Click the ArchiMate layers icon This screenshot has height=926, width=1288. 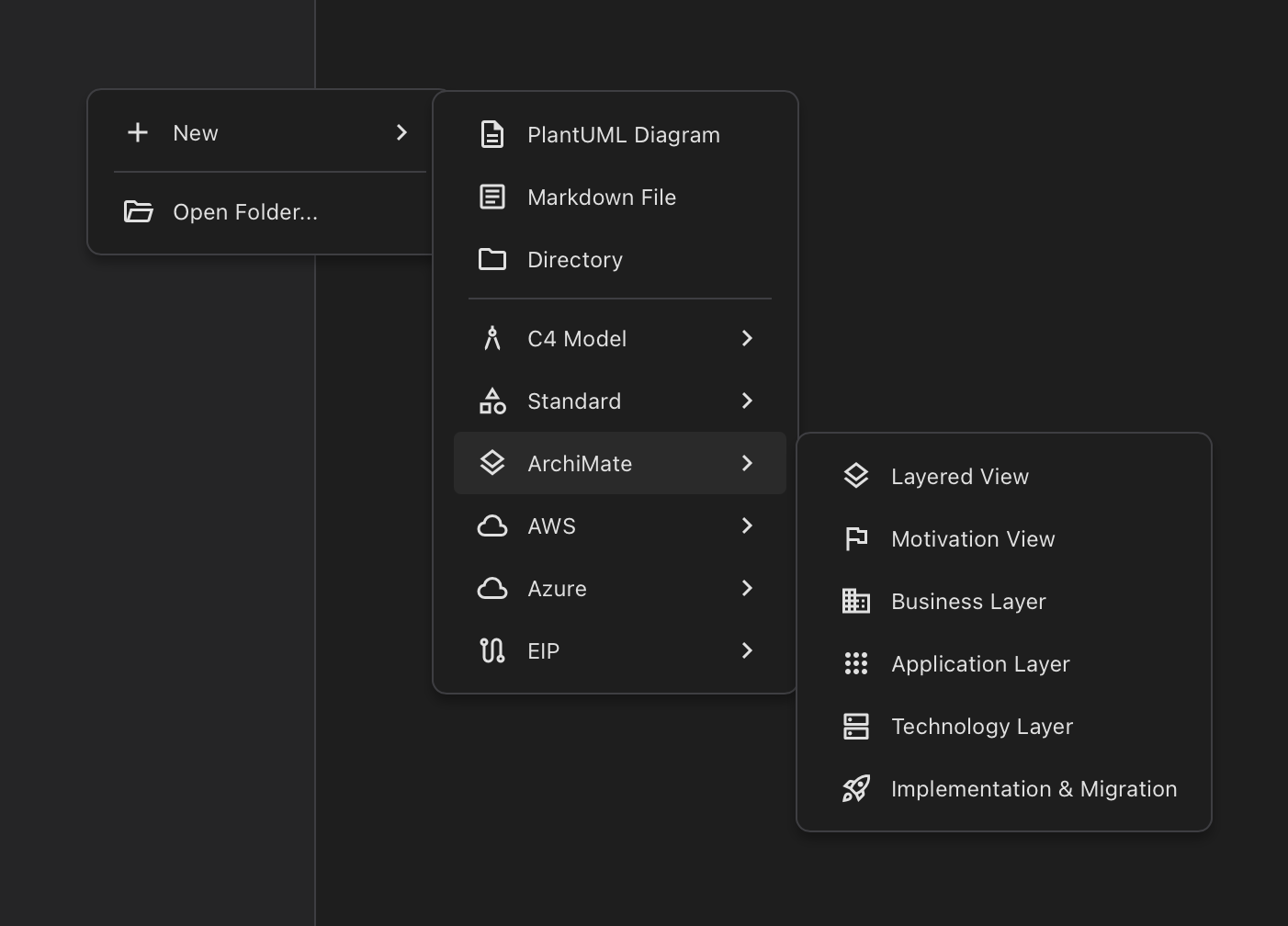click(x=492, y=463)
